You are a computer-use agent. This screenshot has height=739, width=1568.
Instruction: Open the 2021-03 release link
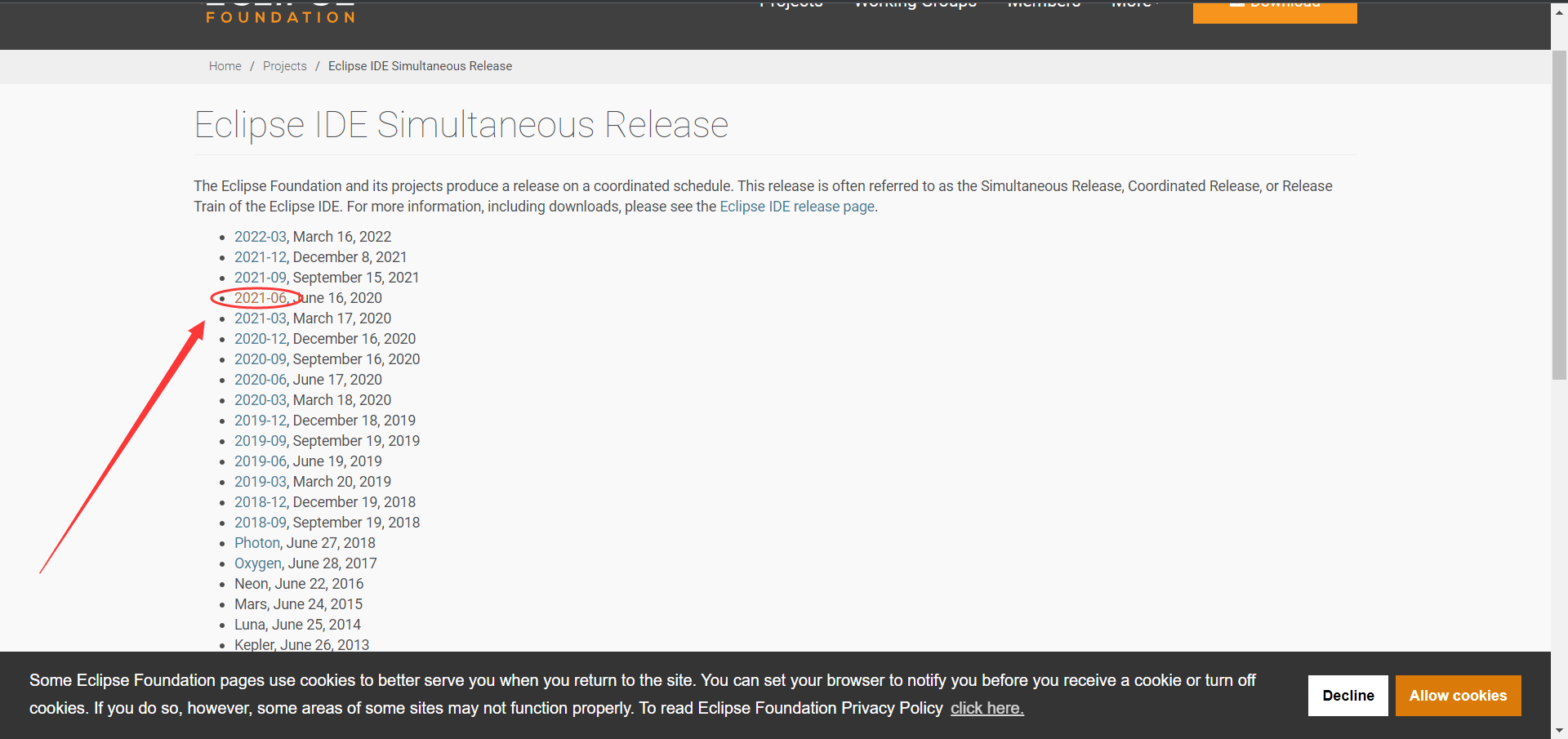[x=261, y=318]
